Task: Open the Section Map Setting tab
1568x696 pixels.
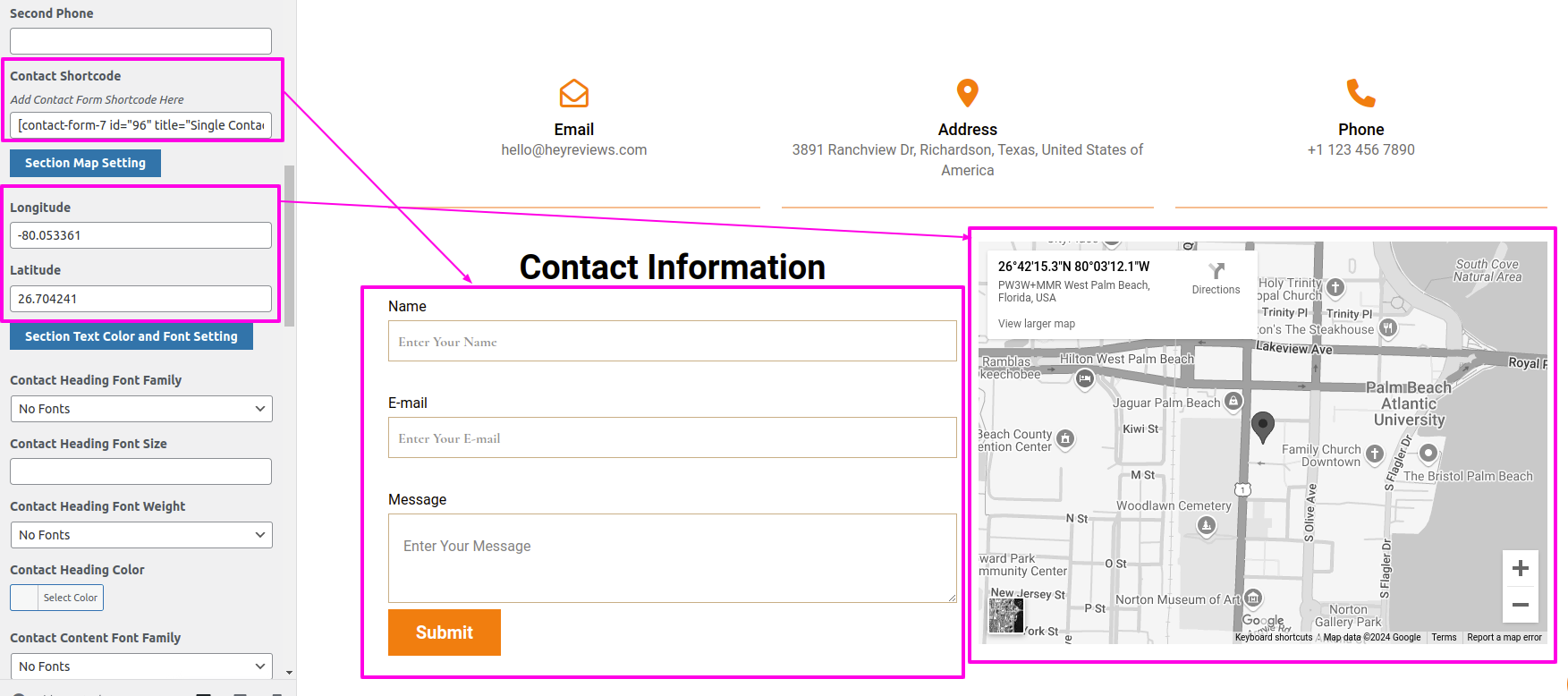Action: tap(85, 163)
